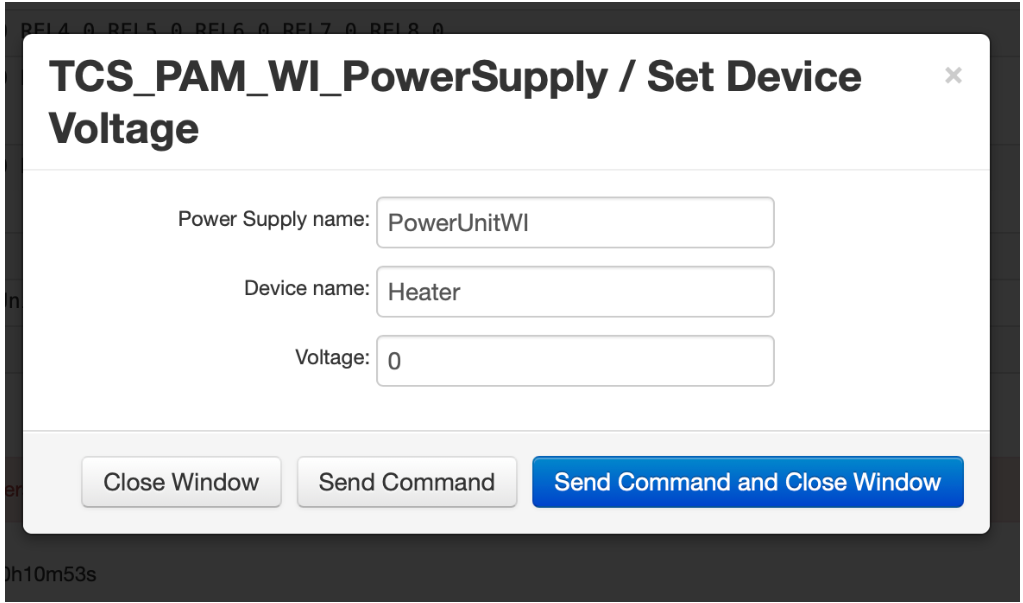1023x603 pixels.
Task: Close the dialog using the X icon
Action: [x=953, y=76]
